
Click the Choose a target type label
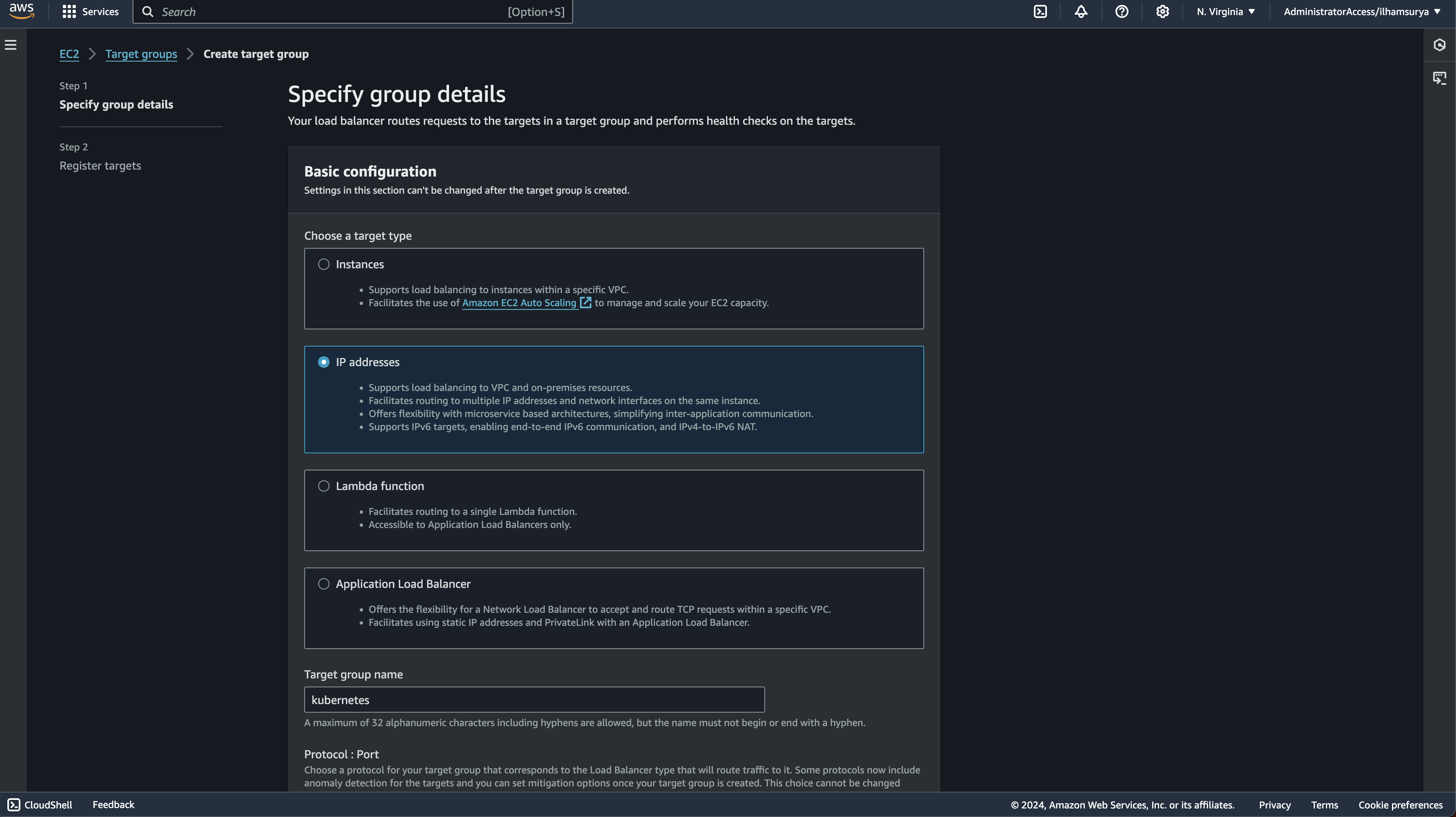coord(358,236)
